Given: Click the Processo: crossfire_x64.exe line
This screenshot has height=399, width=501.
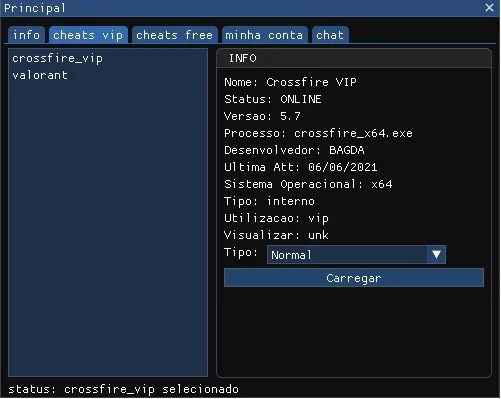Looking at the screenshot, I should [318, 133].
